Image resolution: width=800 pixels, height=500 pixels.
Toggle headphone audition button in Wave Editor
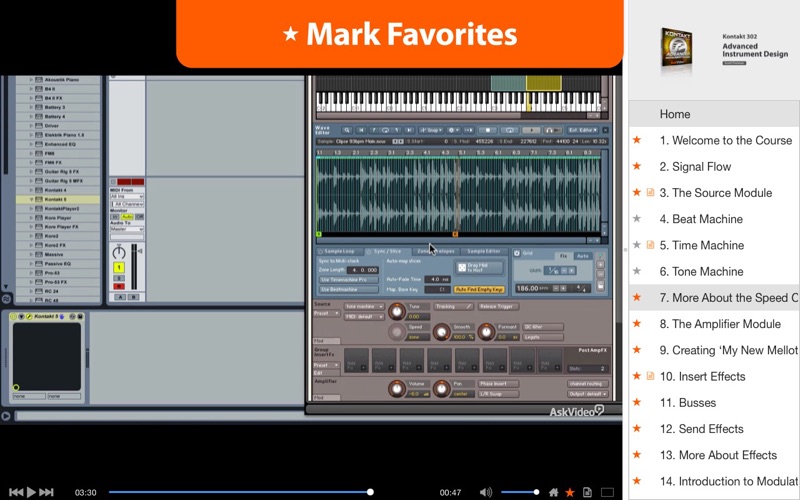pyautogui.click(x=553, y=131)
